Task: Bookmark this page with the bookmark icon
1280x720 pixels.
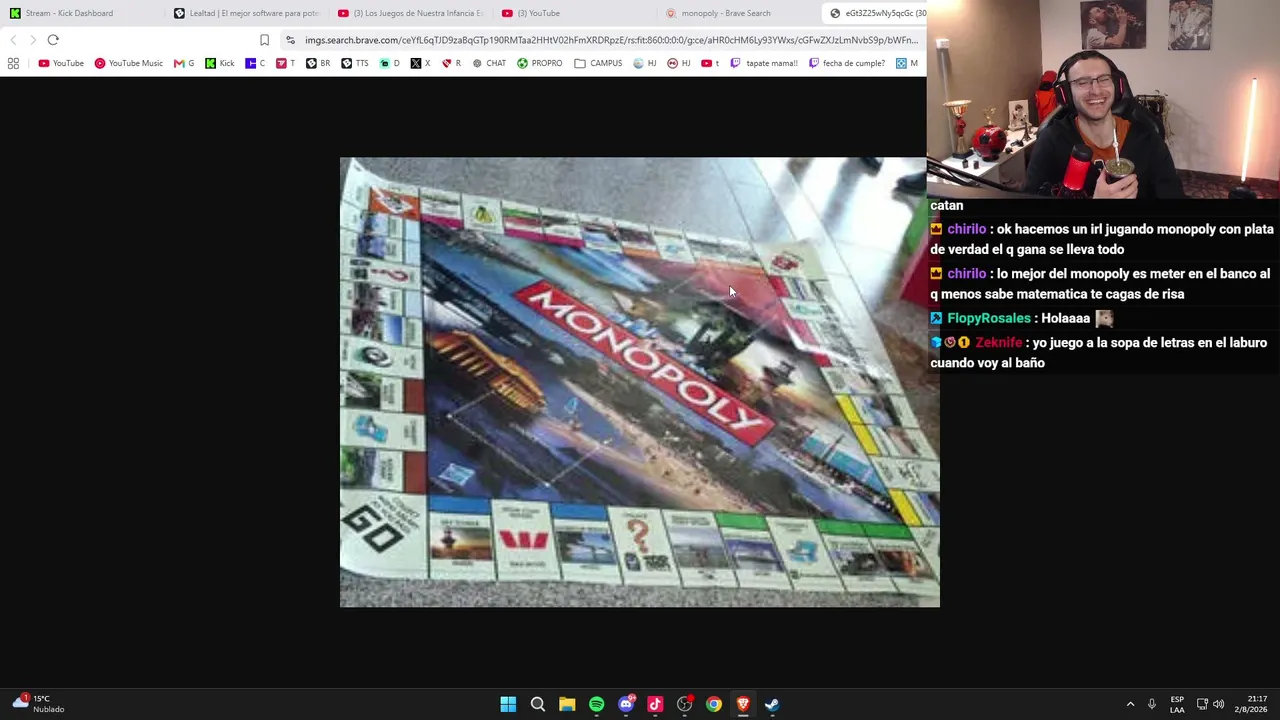Action: coord(264,40)
